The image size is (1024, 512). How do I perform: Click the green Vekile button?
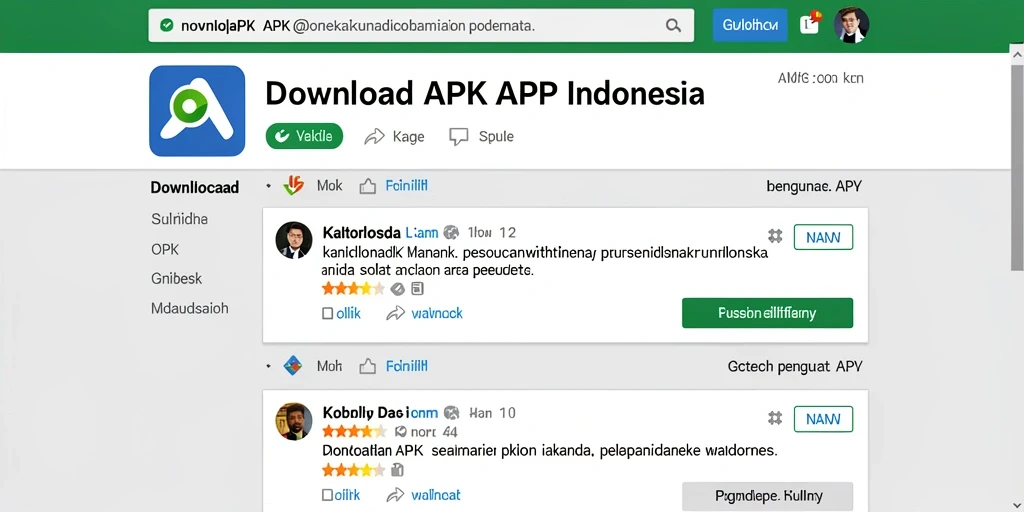coord(304,136)
